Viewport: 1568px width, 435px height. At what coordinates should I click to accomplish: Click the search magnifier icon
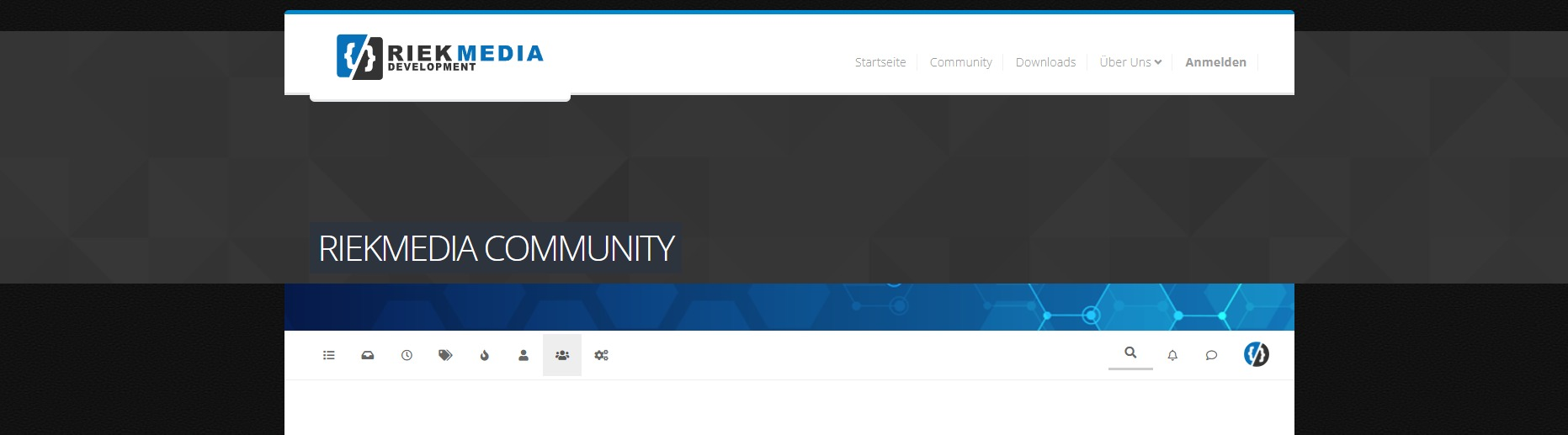pos(1130,353)
